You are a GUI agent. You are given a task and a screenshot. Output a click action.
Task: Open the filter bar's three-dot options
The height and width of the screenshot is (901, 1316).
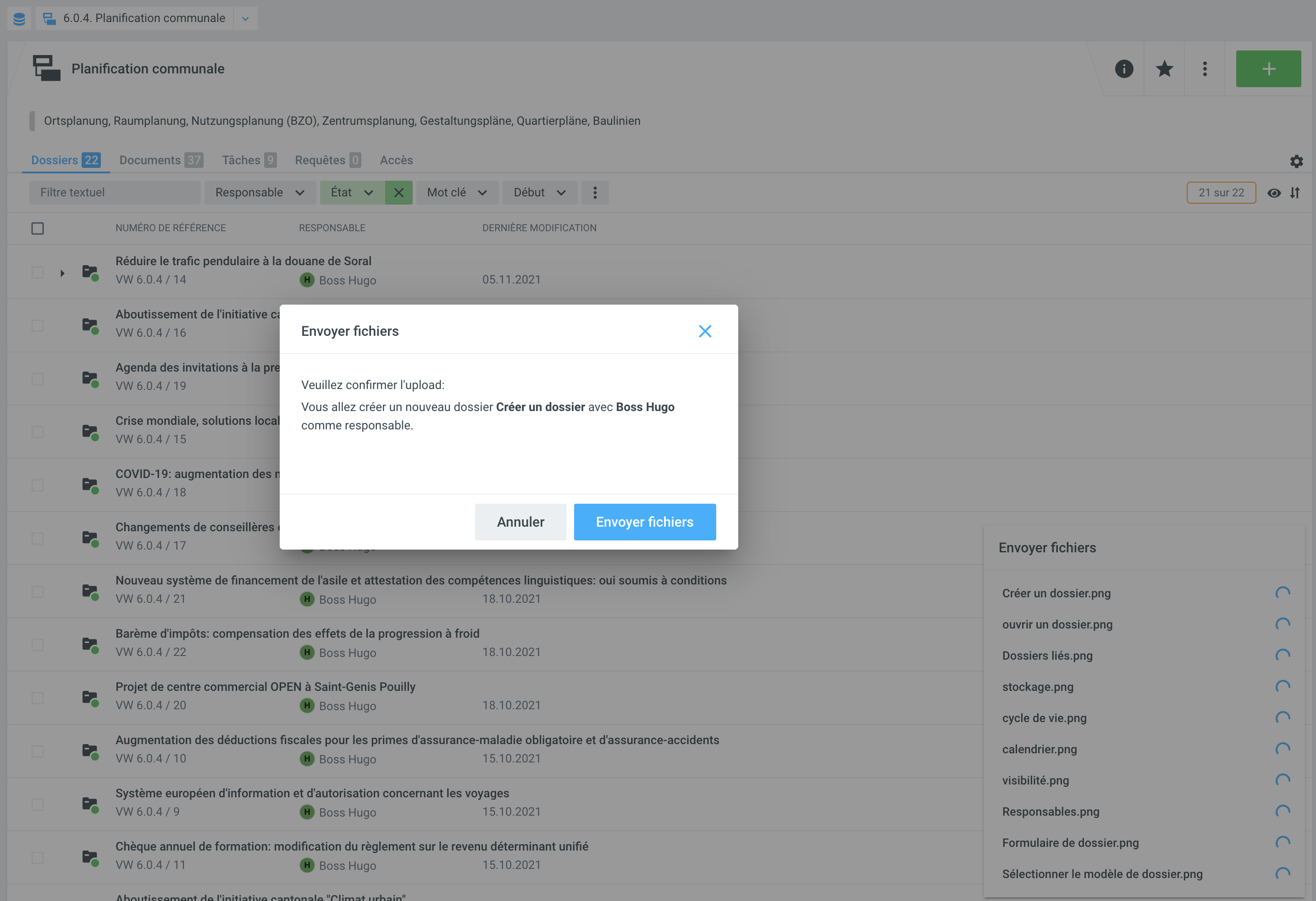tap(595, 193)
